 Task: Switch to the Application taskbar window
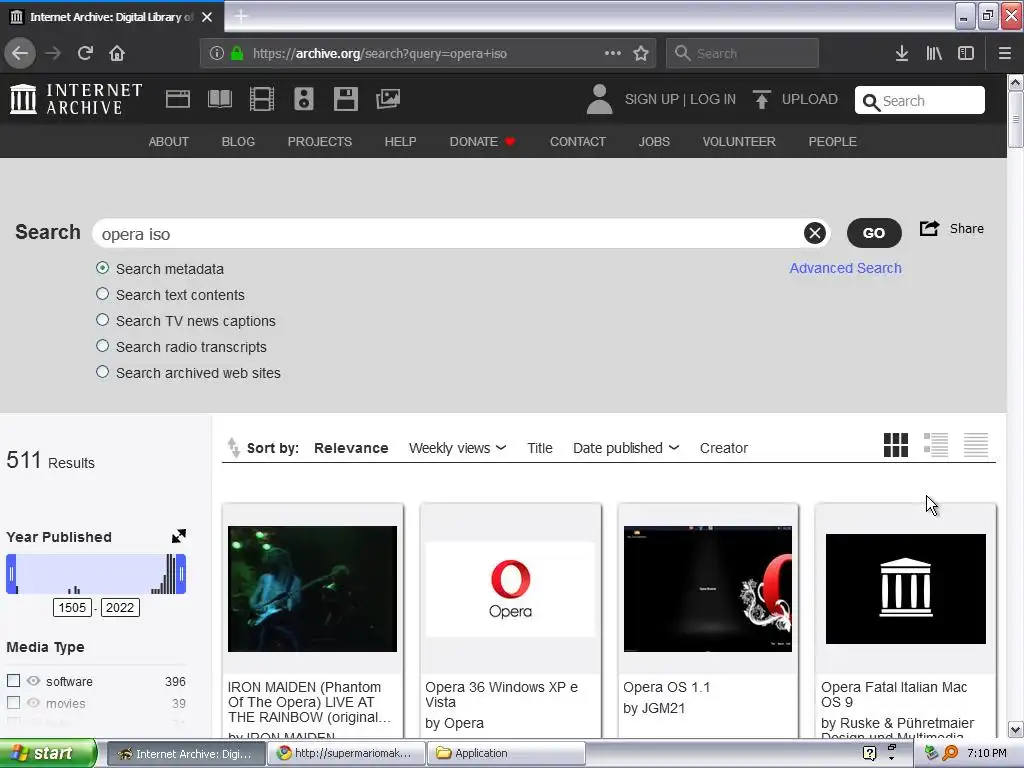click(506, 753)
